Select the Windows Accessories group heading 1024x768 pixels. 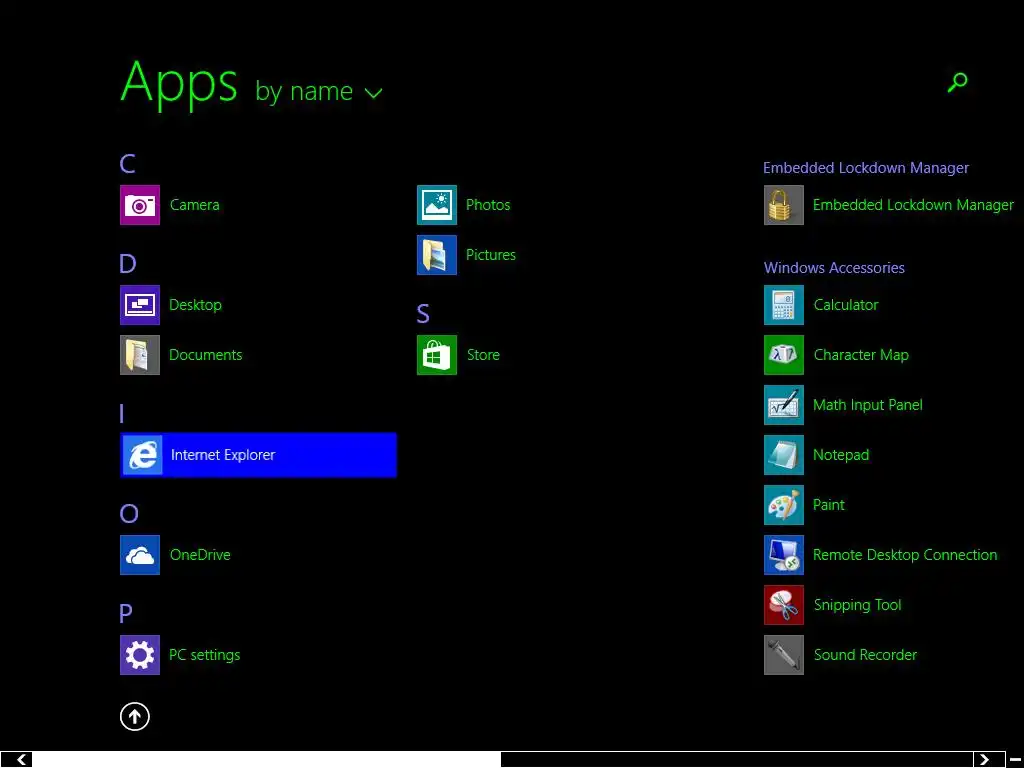click(x=834, y=268)
